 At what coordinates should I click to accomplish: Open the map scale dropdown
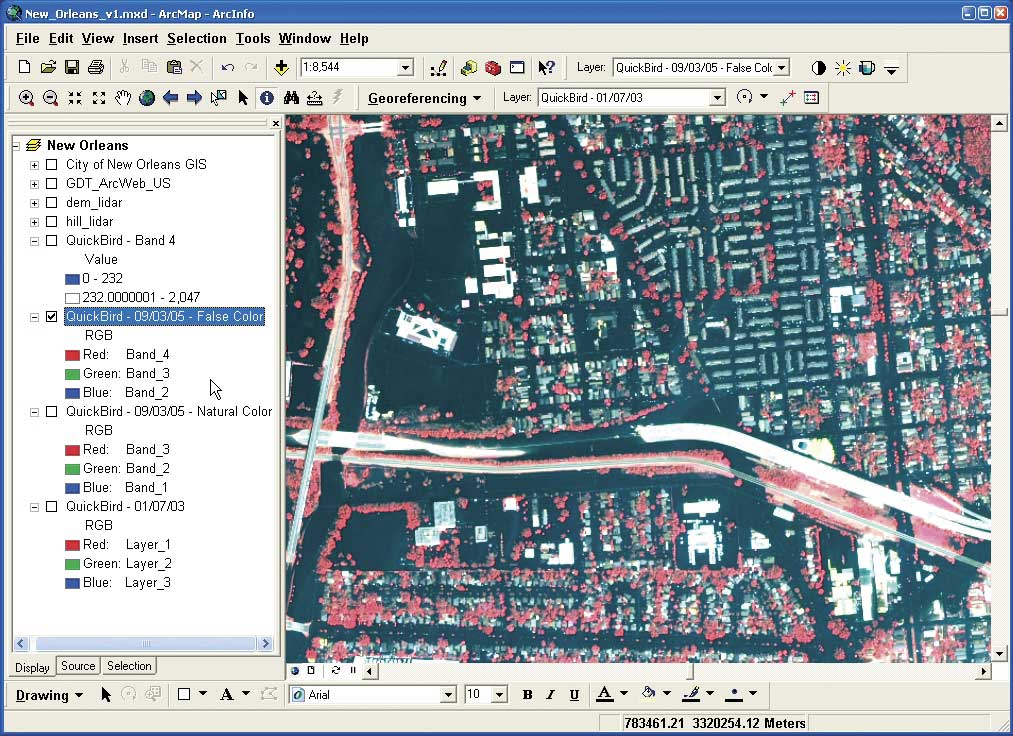coord(405,68)
